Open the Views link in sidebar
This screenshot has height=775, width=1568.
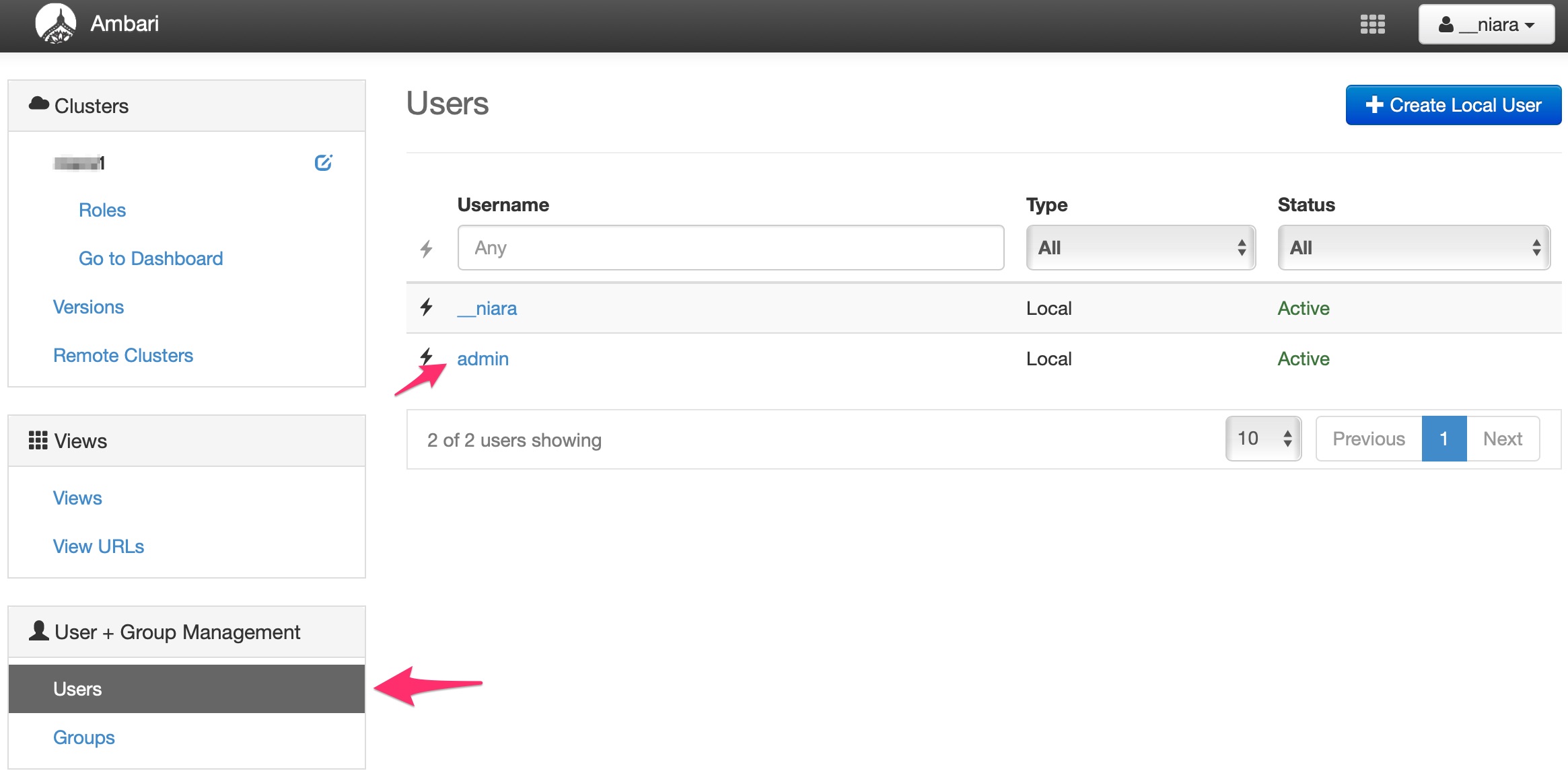pyautogui.click(x=77, y=498)
